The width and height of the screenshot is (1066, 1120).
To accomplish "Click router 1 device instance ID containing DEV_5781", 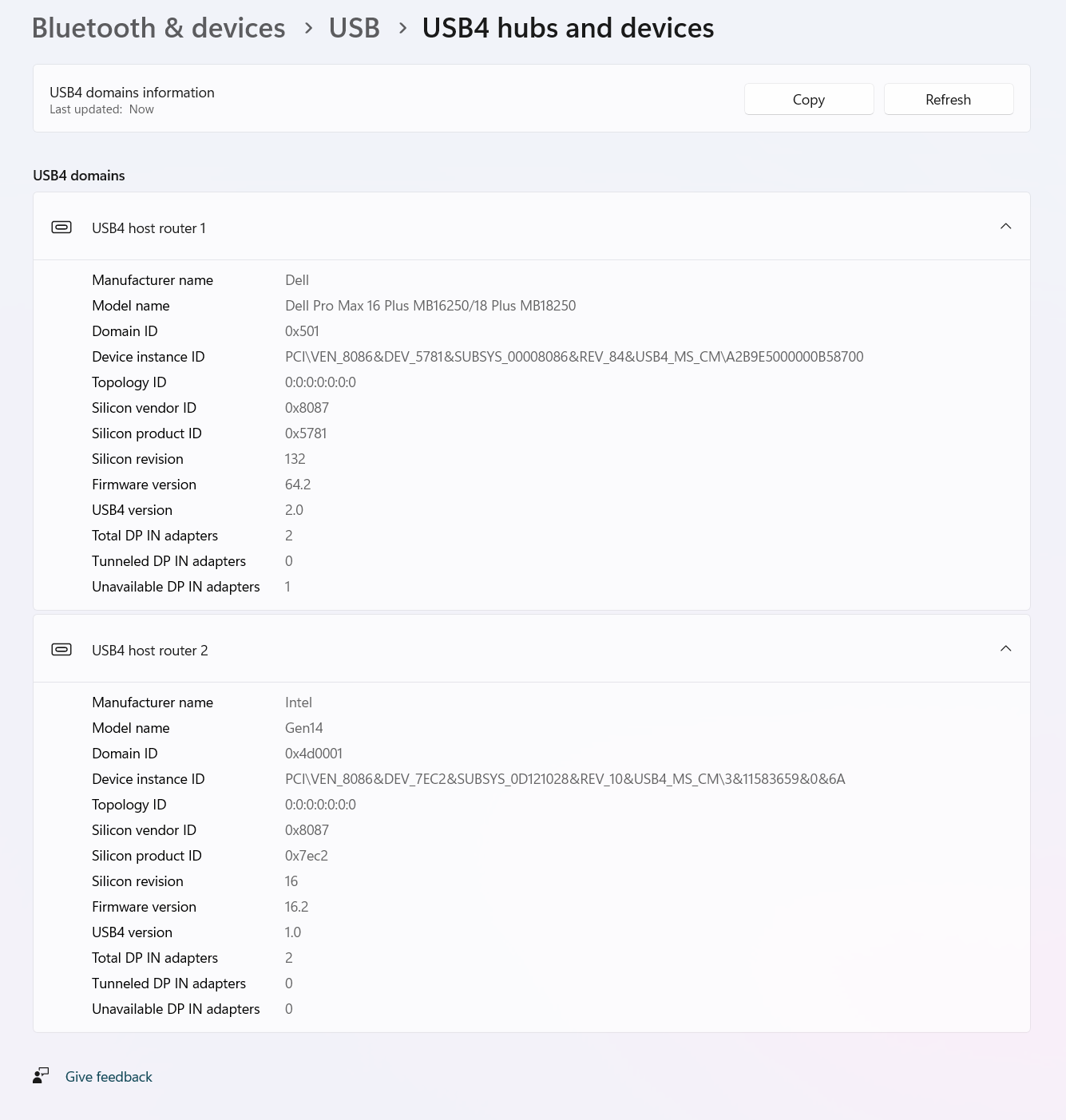I will tap(573, 357).
